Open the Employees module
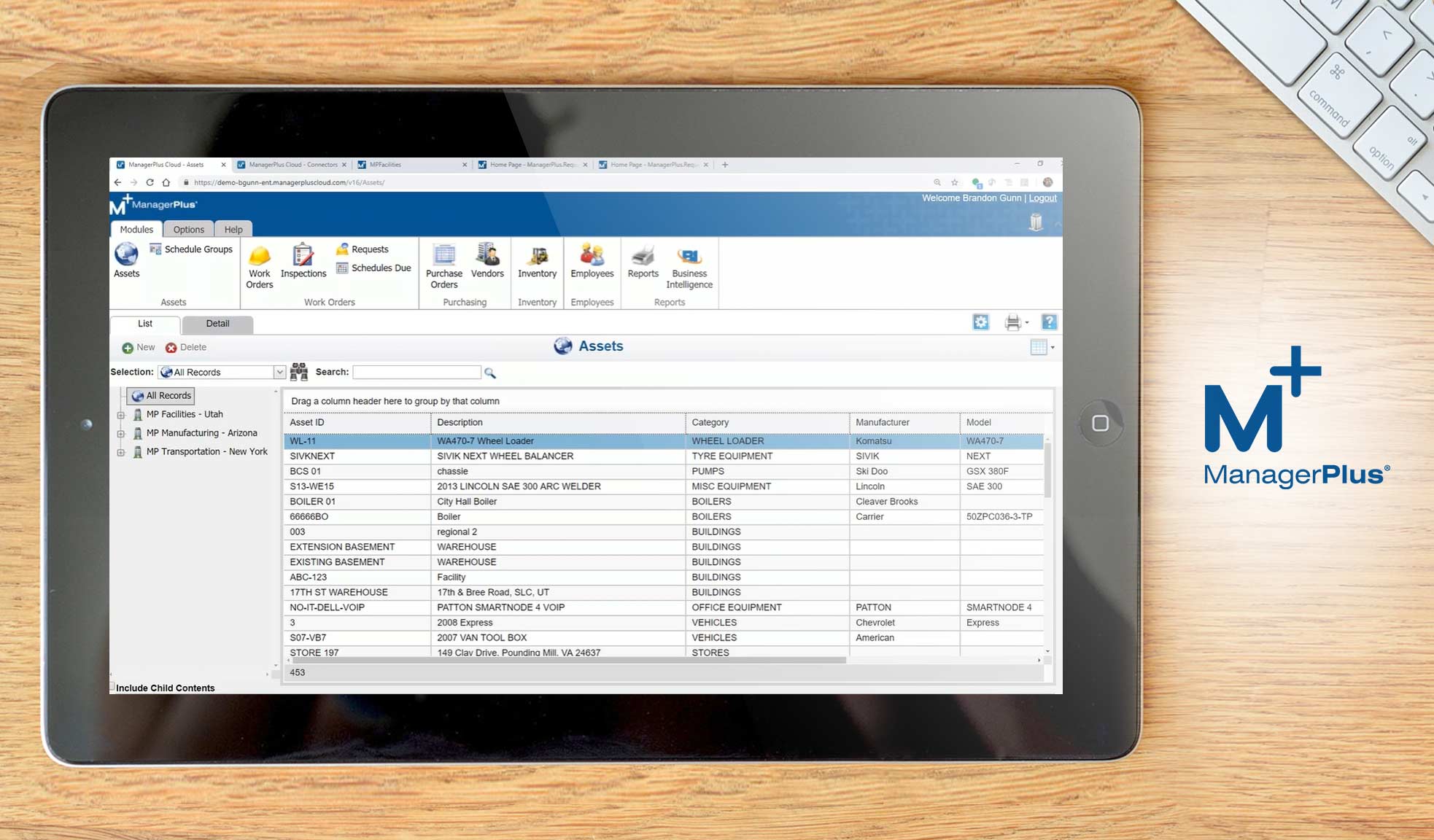The height and width of the screenshot is (840, 1434). (592, 261)
